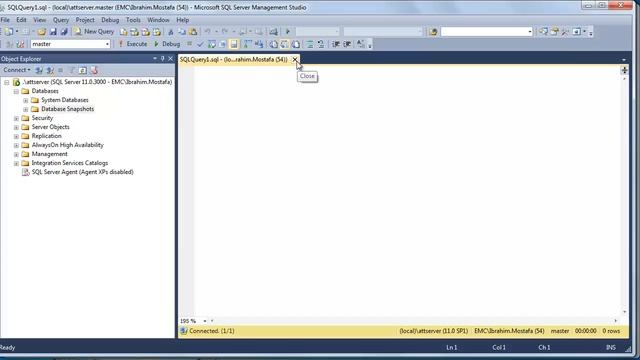Image resolution: width=640 pixels, height=360 pixels.
Task: Click the Refresh icon in Object Explorer
Action: point(83,70)
